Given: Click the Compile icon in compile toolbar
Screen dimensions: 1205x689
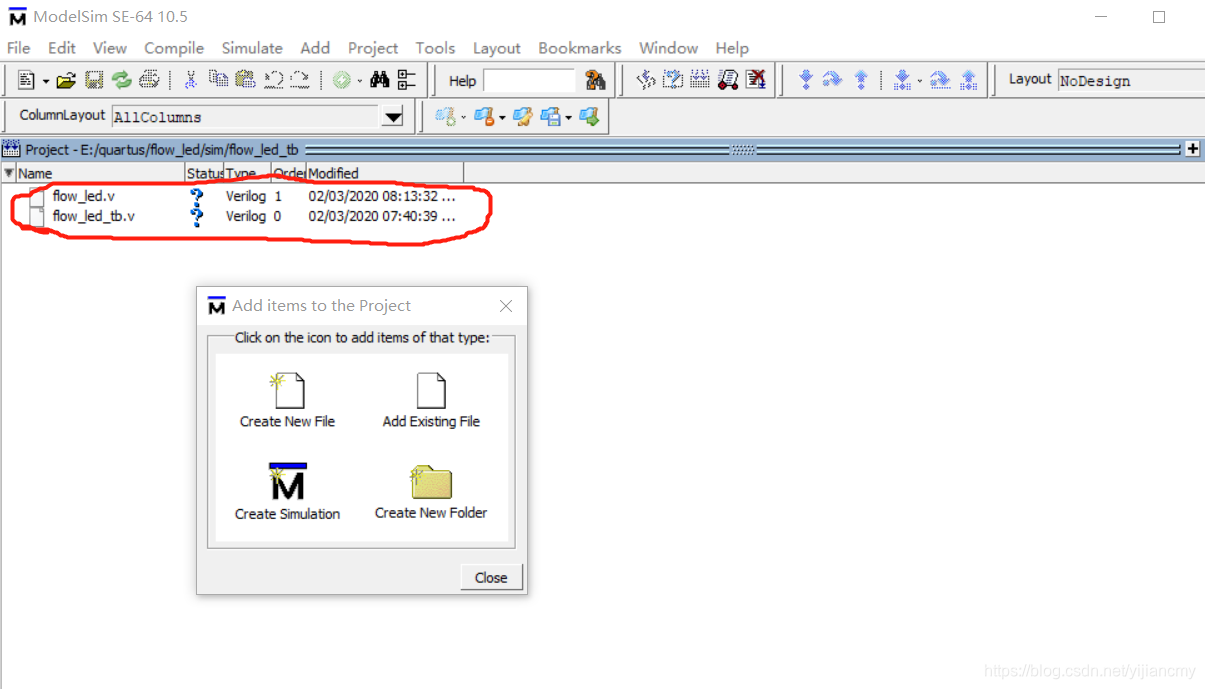Looking at the screenshot, I should [x=646, y=80].
